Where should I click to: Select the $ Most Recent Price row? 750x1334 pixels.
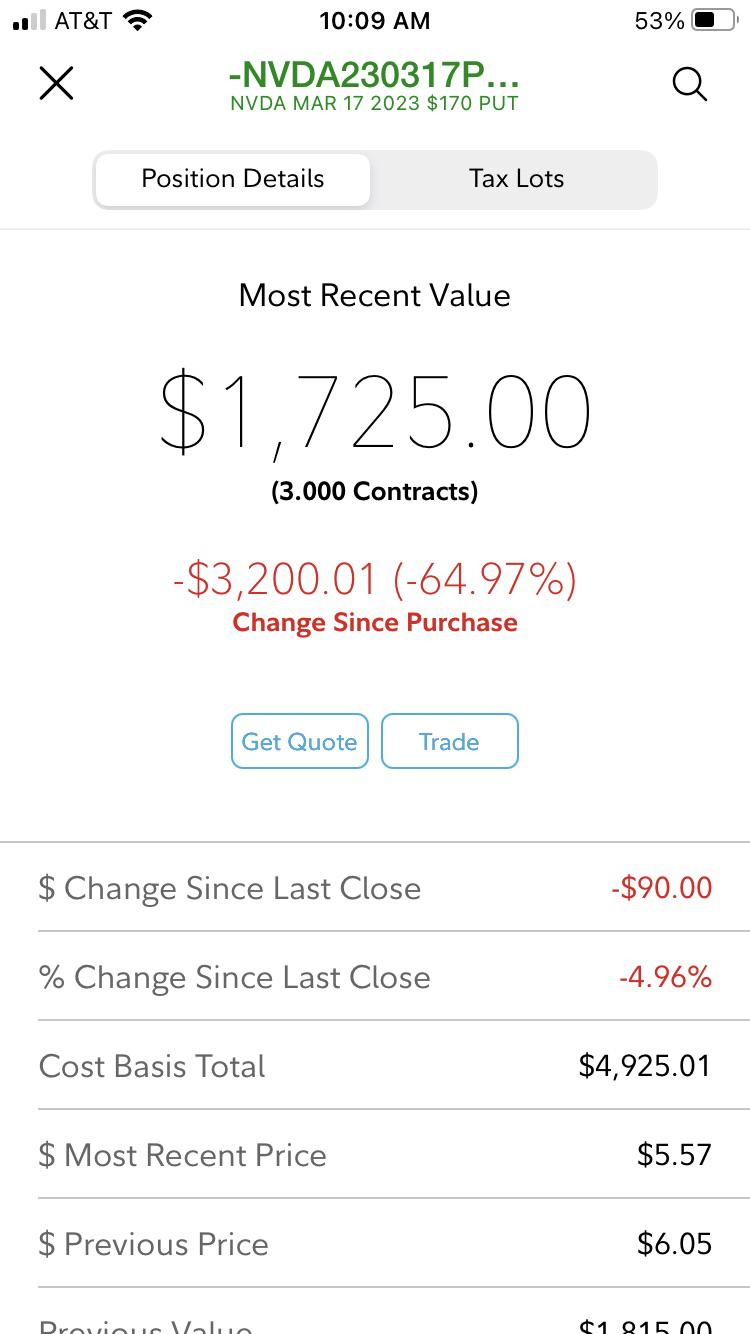pos(375,1155)
